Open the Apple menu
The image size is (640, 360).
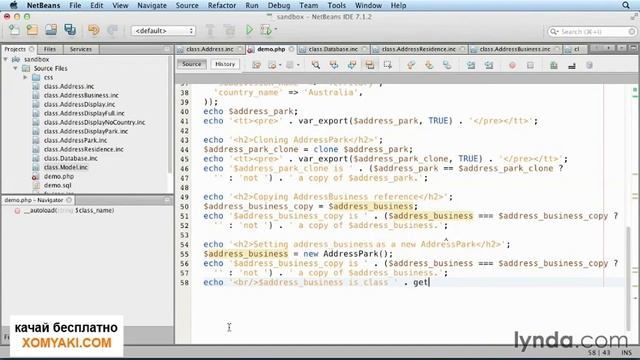pyautogui.click(x=13, y=5)
